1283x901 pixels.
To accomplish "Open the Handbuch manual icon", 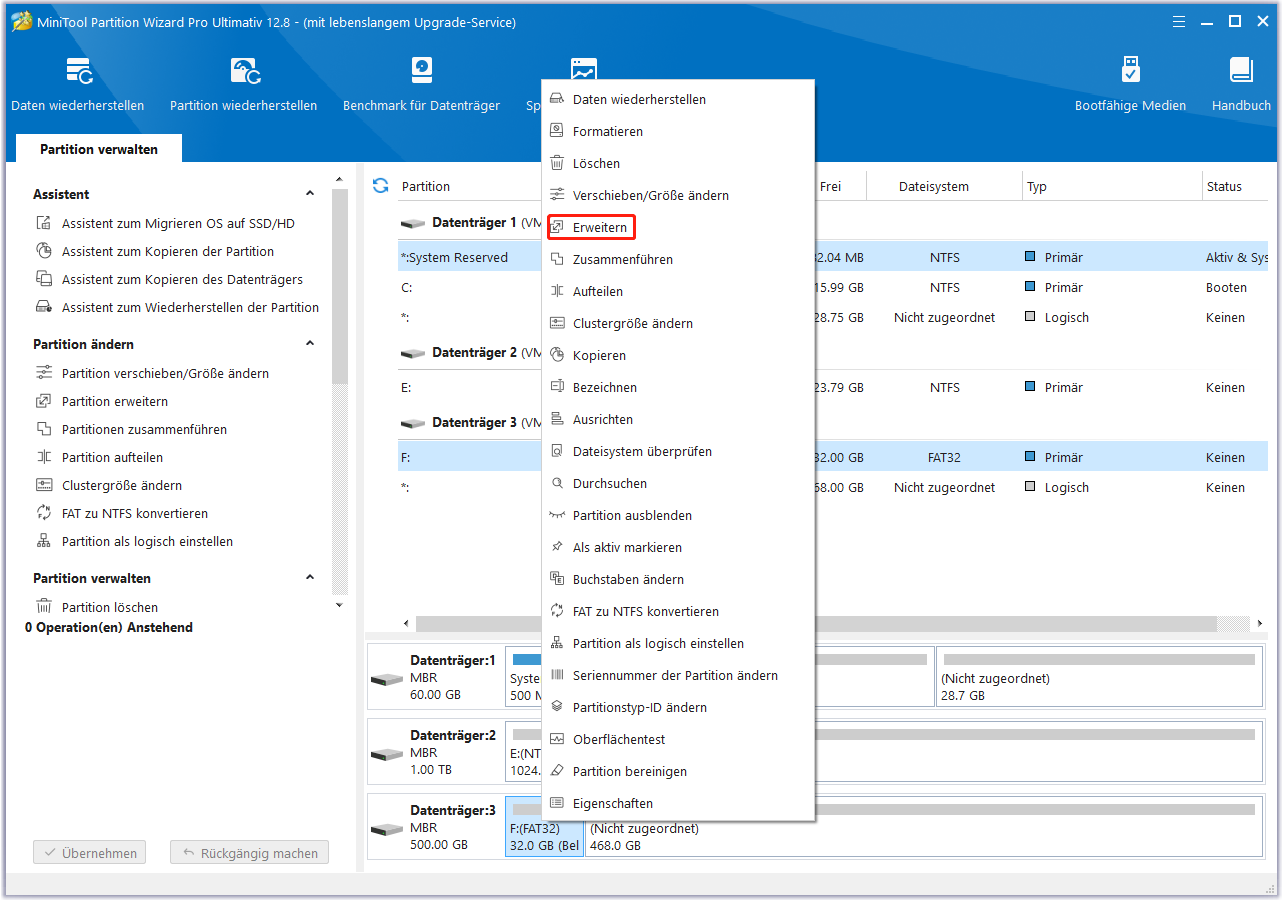I will 1241,71.
